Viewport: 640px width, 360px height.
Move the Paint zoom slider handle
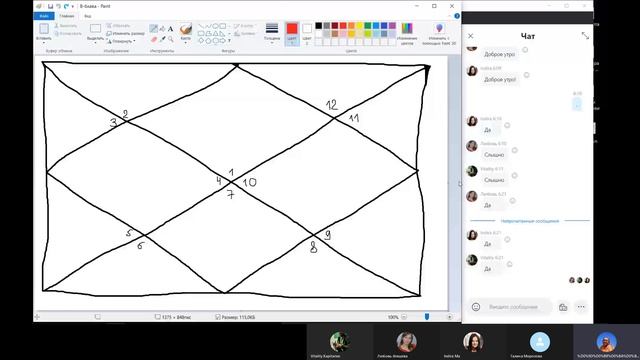(427, 317)
